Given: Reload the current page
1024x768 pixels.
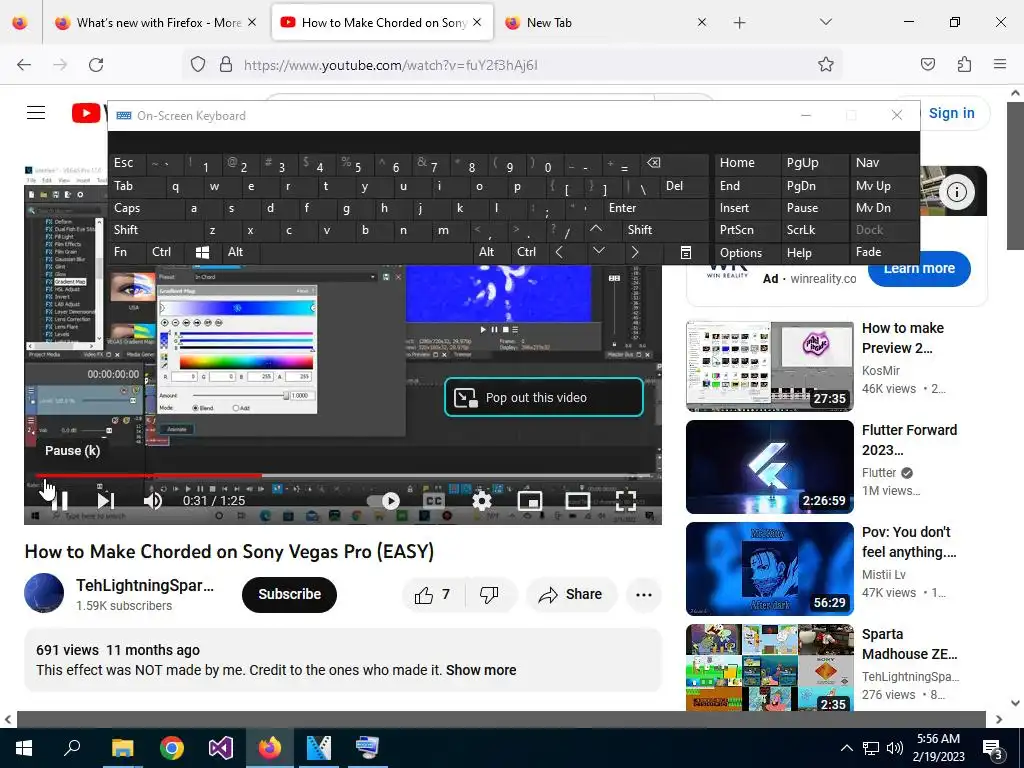Looking at the screenshot, I should [x=96, y=65].
